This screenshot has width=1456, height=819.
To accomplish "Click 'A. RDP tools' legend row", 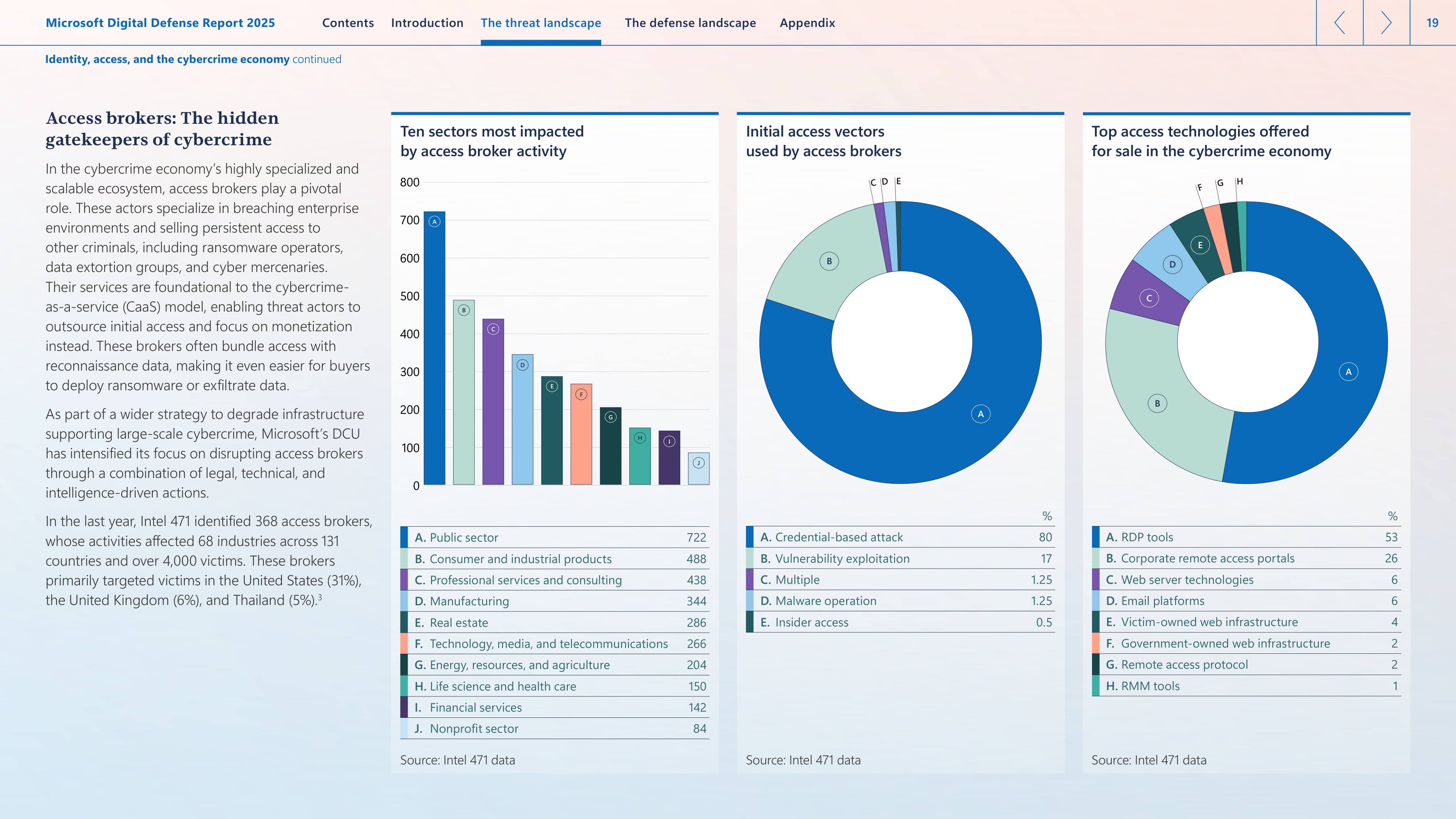I will click(1246, 537).
